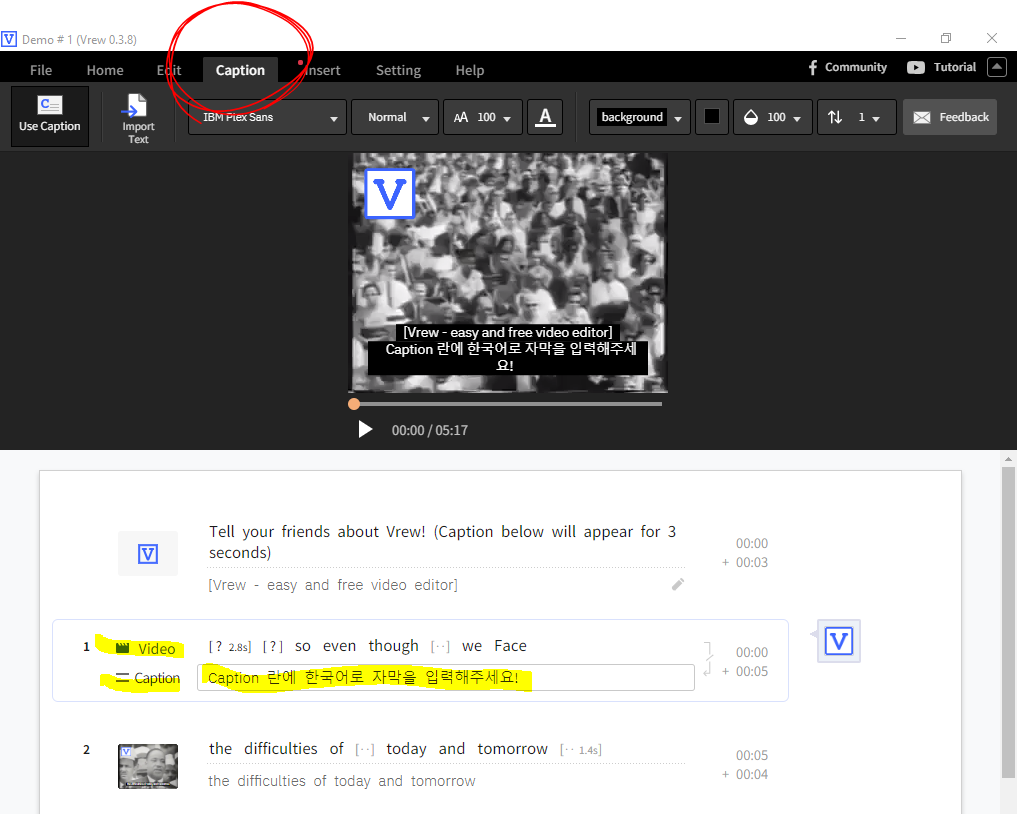This screenshot has width=1017, height=814.
Task: Open the Setting tab
Action: coord(398,70)
